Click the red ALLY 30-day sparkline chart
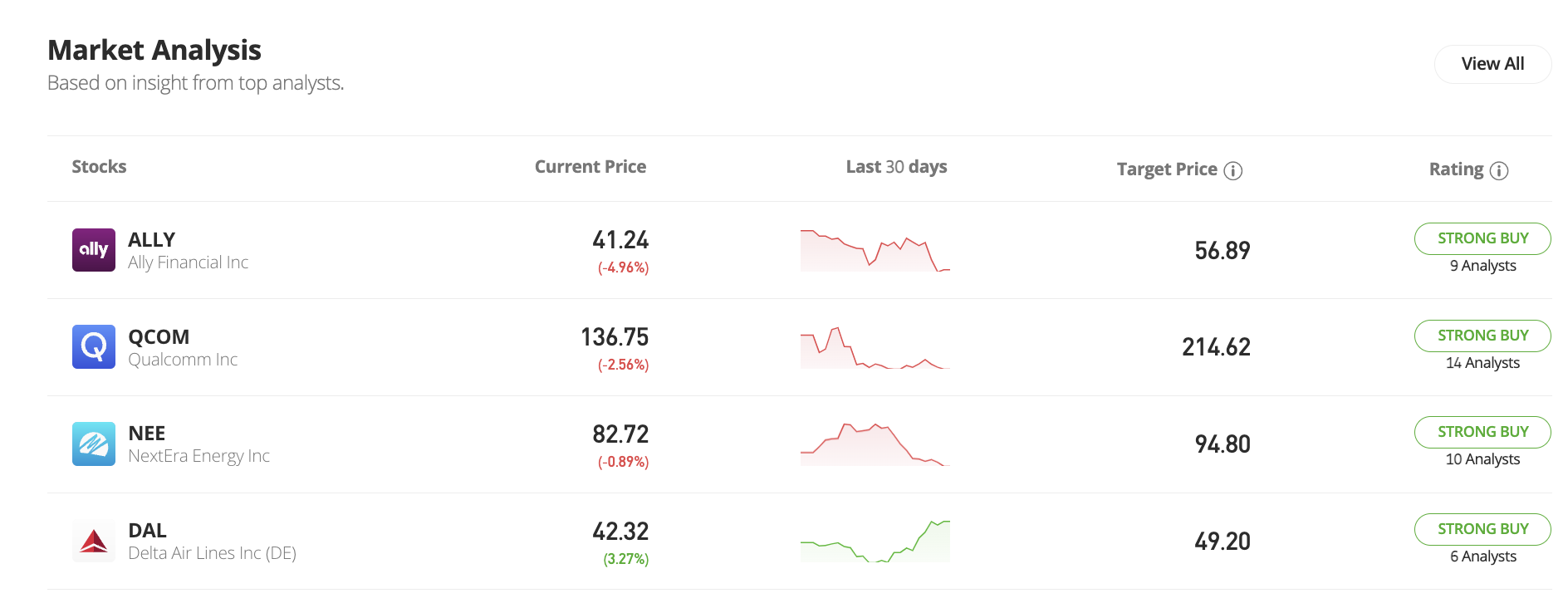Screen dimensions: 1568x603 pos(875,250)
